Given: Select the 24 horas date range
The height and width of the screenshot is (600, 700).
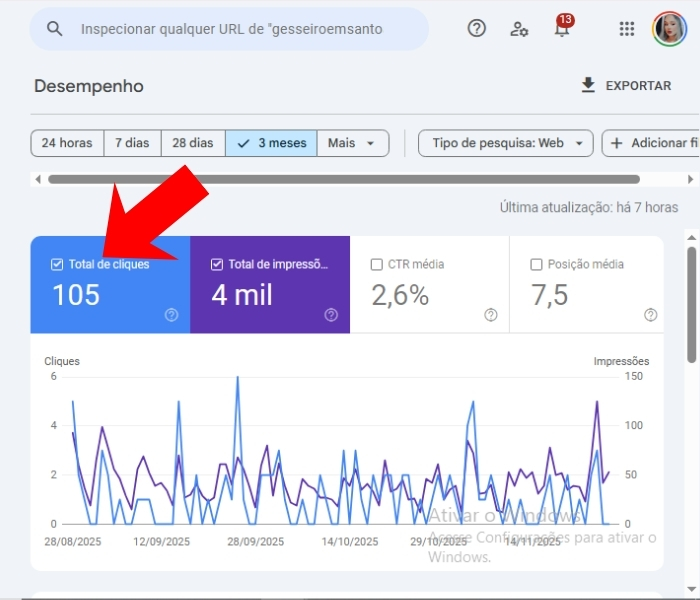Looking at the screenshot, I should [67, 143].
